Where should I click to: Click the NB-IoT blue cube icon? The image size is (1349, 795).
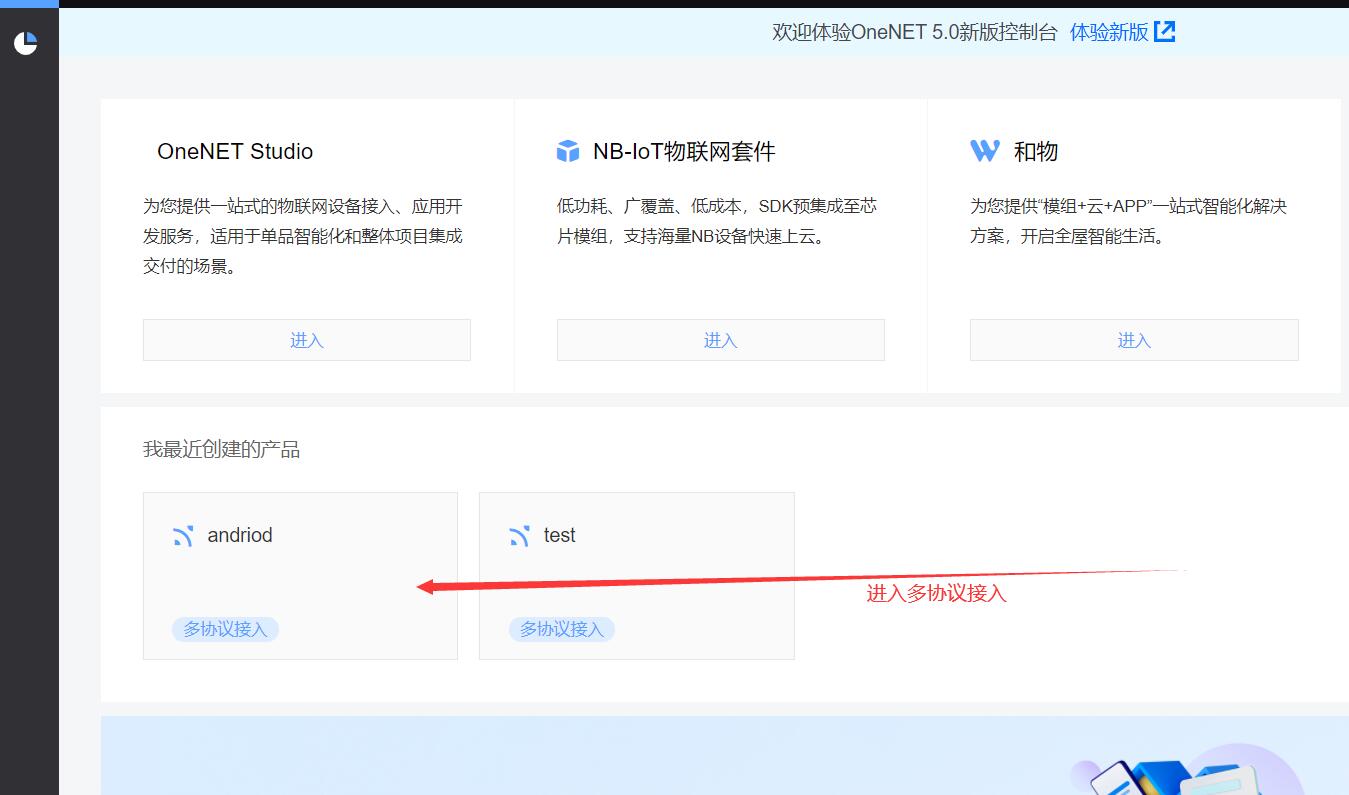click(x=567, y=150)
